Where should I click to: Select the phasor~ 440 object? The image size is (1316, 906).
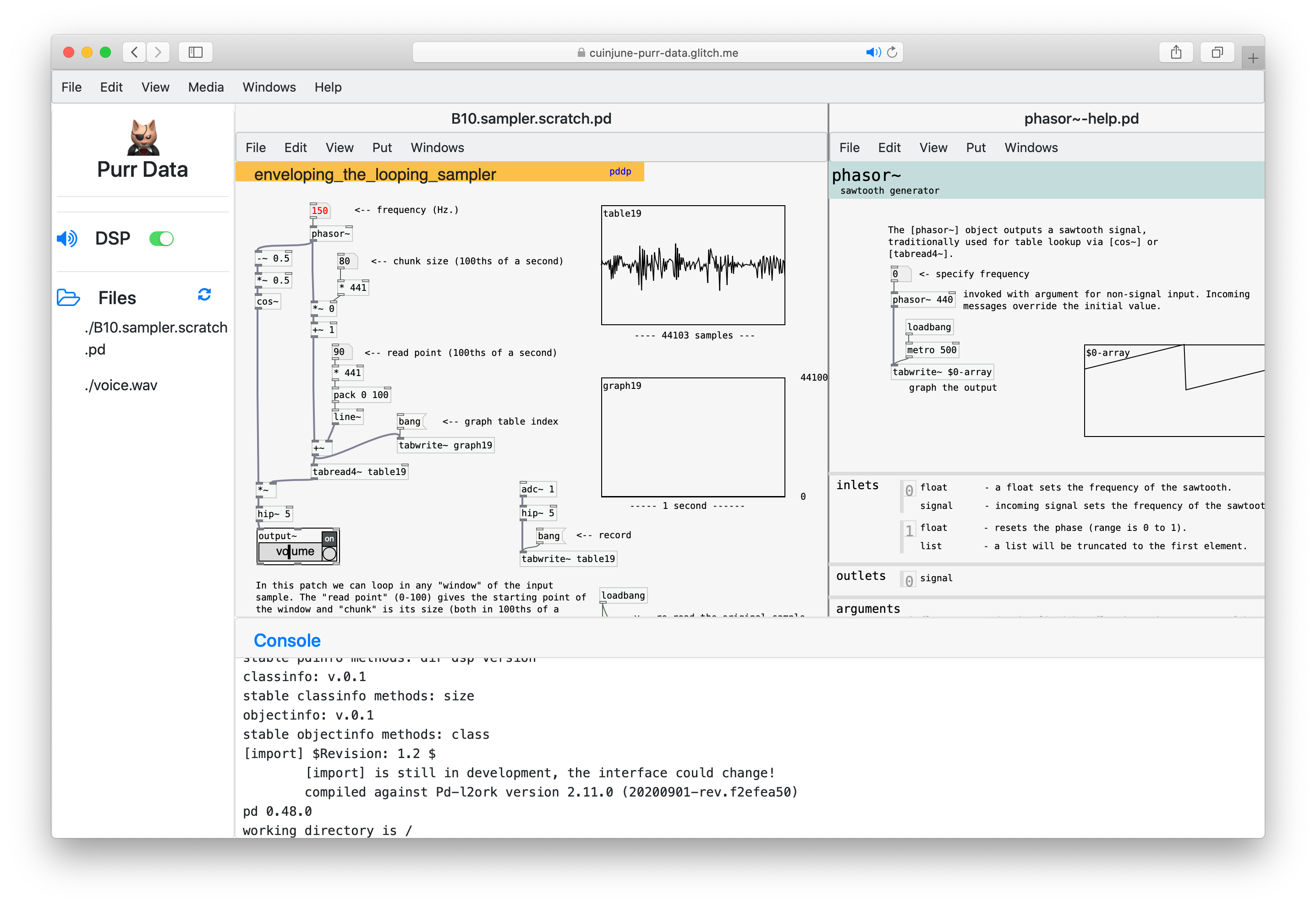923,300
